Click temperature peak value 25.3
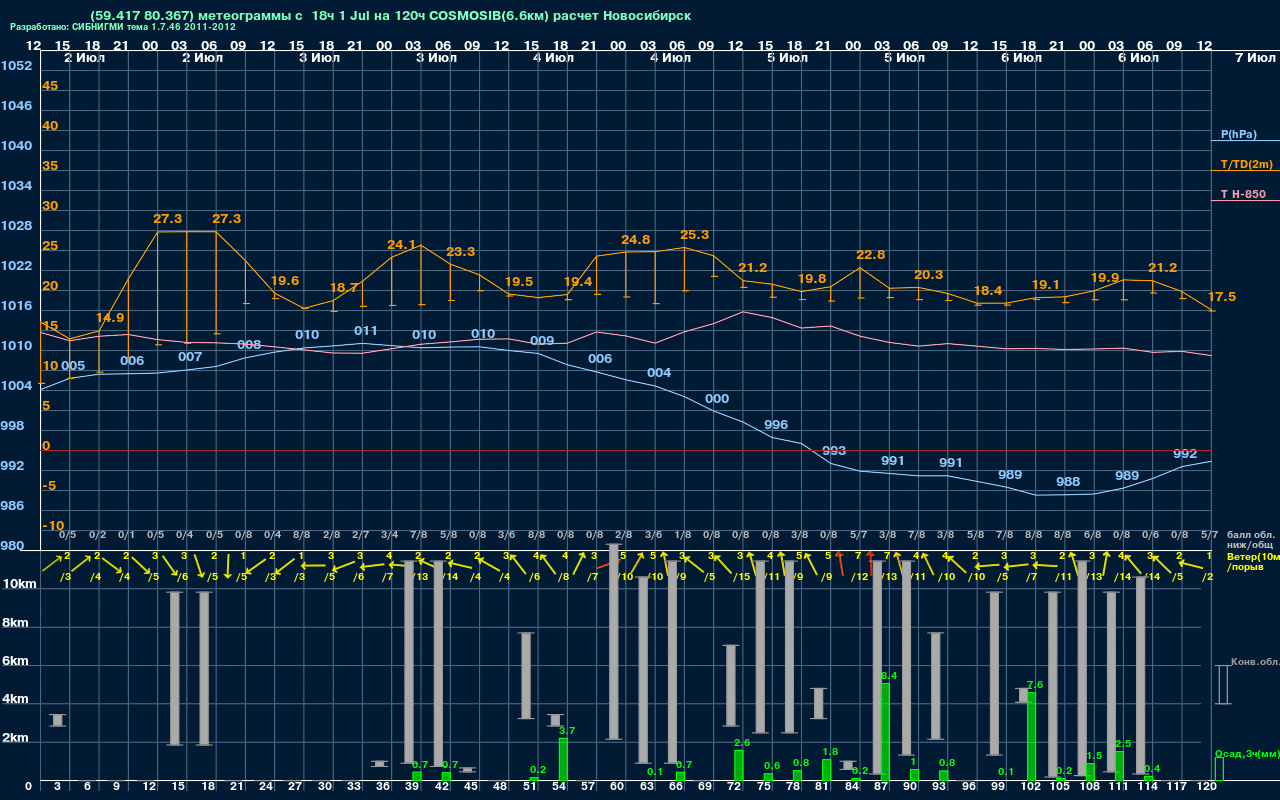This screenshot has width=1280, height=800. (x=694, y=235)
